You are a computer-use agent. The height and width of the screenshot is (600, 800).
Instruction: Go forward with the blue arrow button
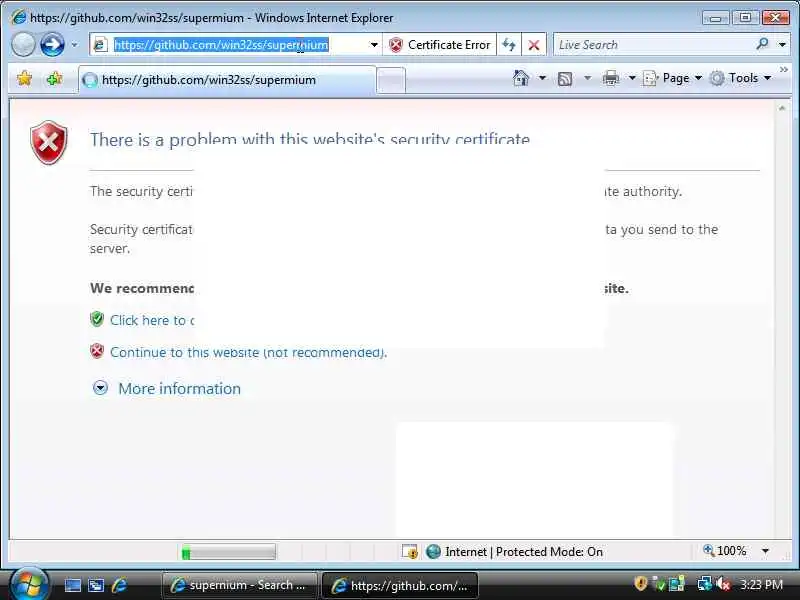click(x=52, y=44)
